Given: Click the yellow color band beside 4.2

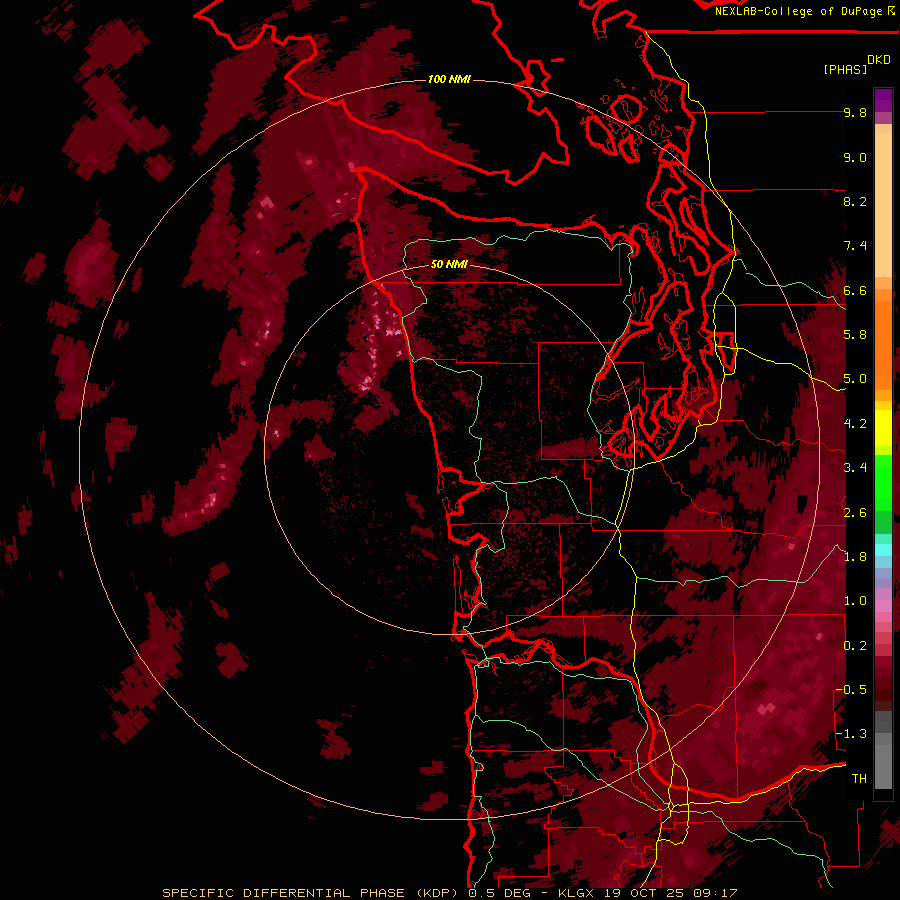Looking at the screenshot, I should point(883,428).
